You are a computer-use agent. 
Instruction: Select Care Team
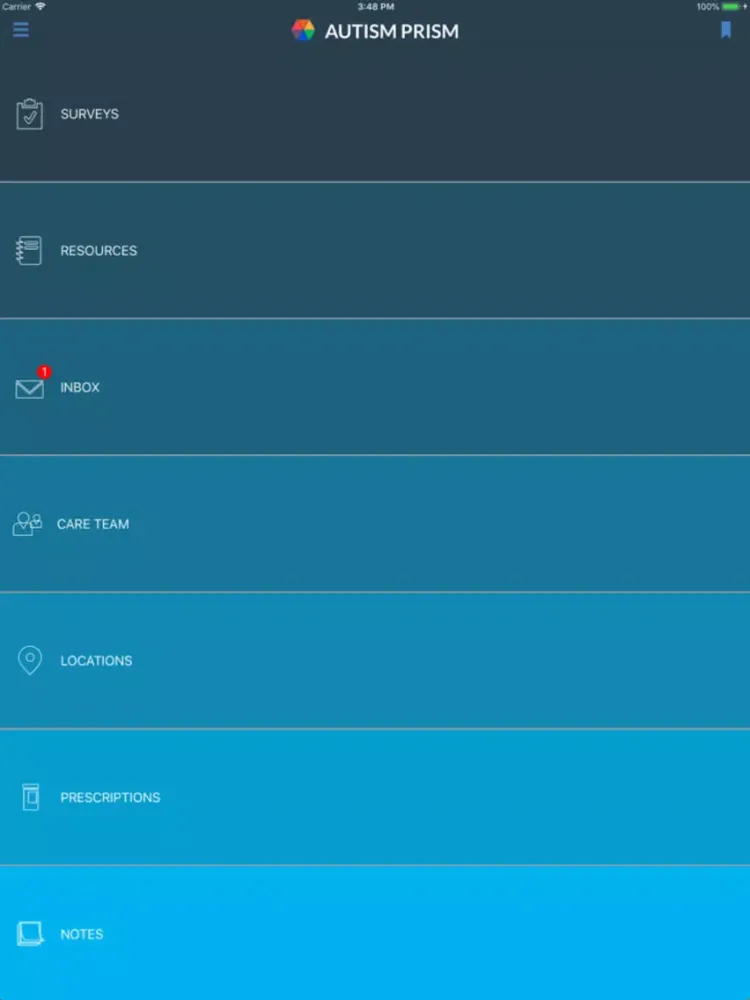[x=375, y=524]
